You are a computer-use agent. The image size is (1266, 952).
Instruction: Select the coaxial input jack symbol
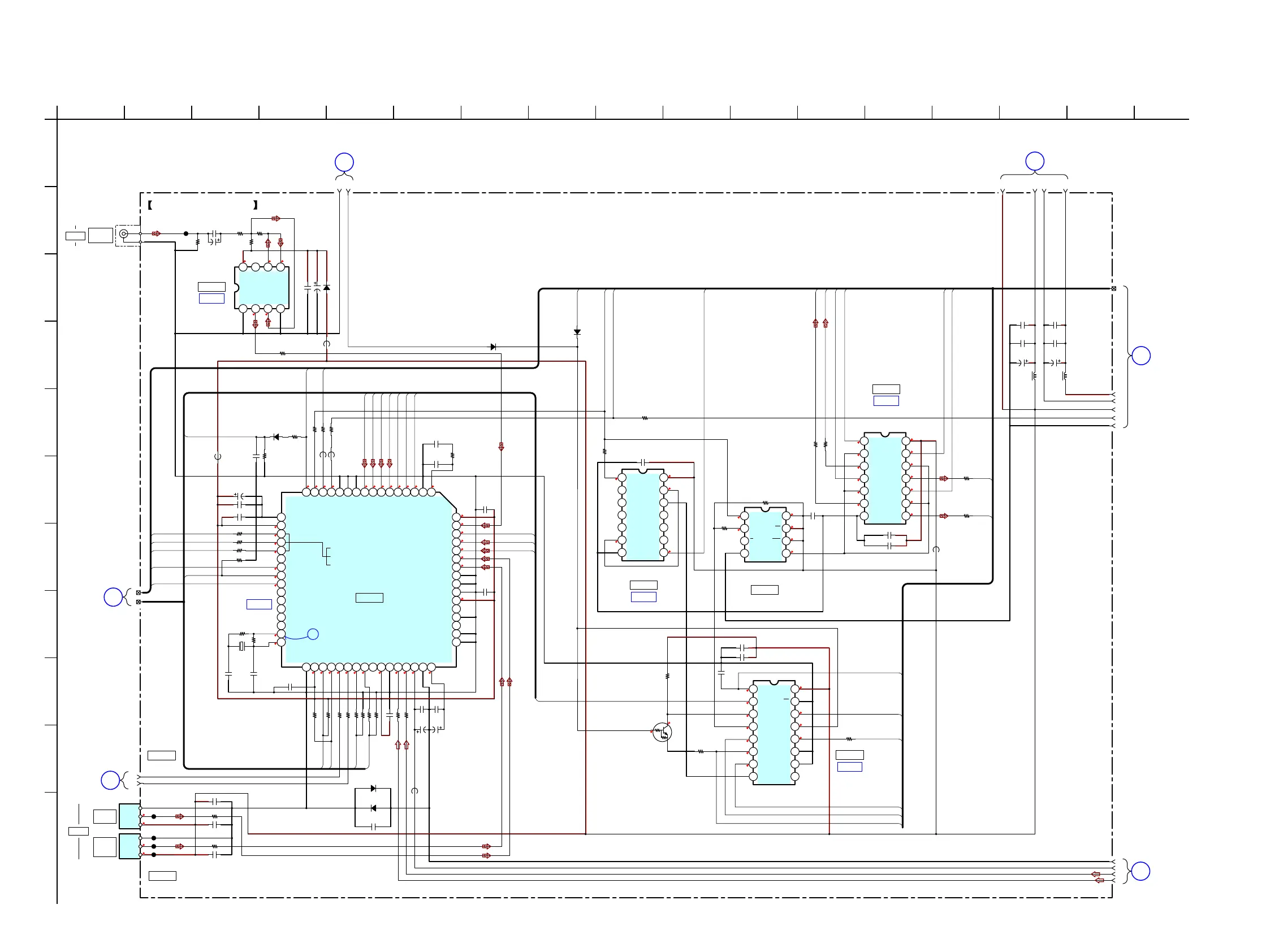[124, 233]
